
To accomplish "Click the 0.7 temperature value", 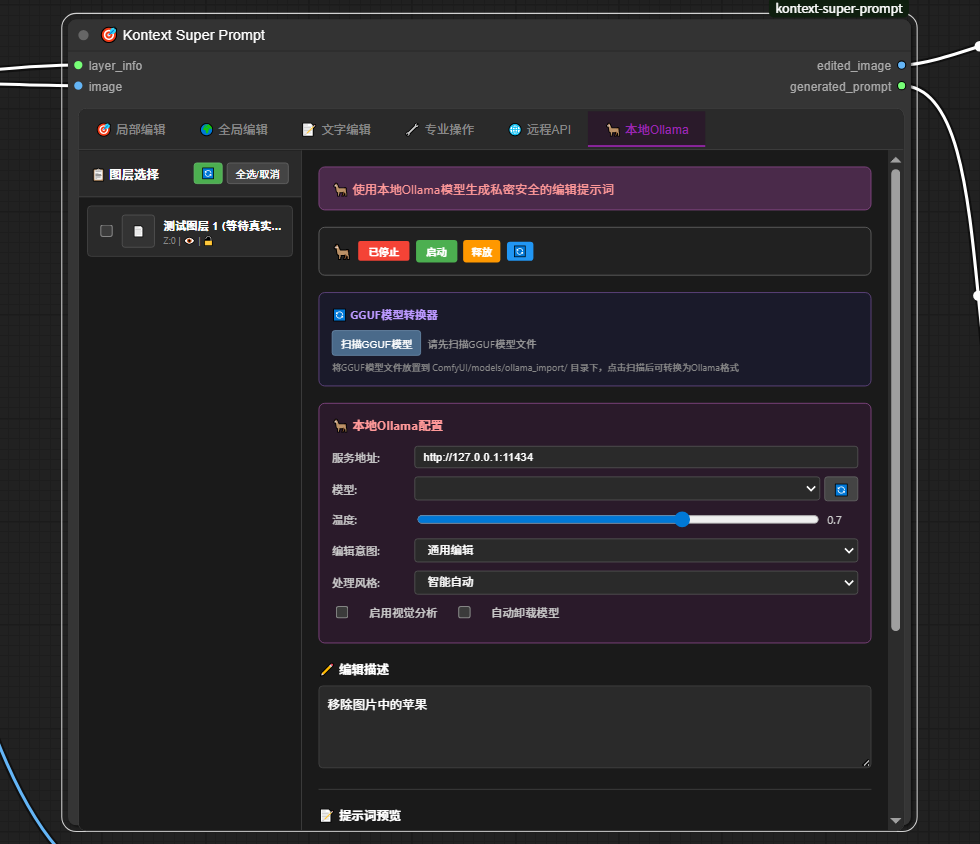I will pyautogui.click(x=834, y=520).
